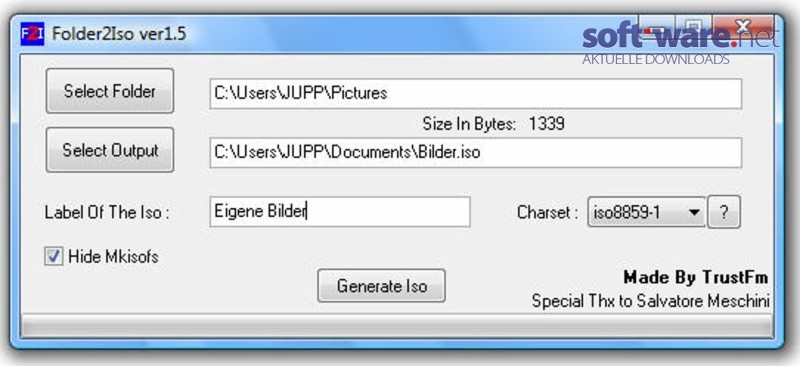Open the Charset dropdown arrow
Image resolution: width=800 pixels, height=366 pixels.
(694, 212)
